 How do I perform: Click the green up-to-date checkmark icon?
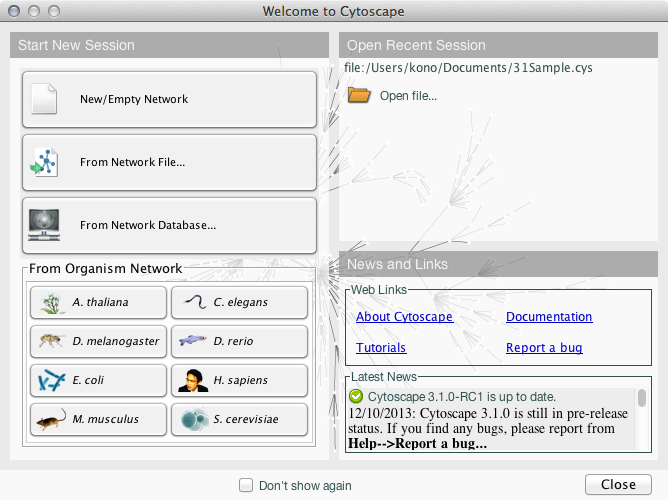tap(356, 397)
